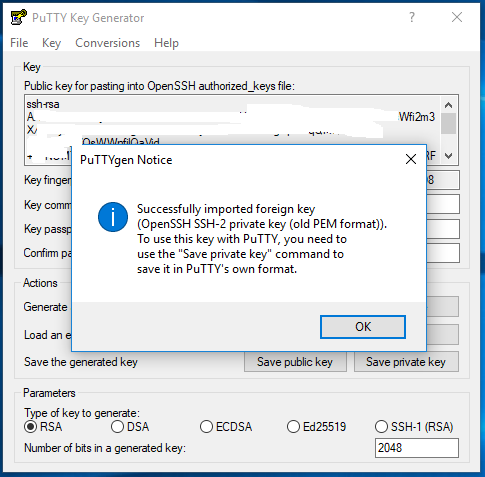The image size is (485, 477).
Task: Open the Key menu
Action: (51, 43)
